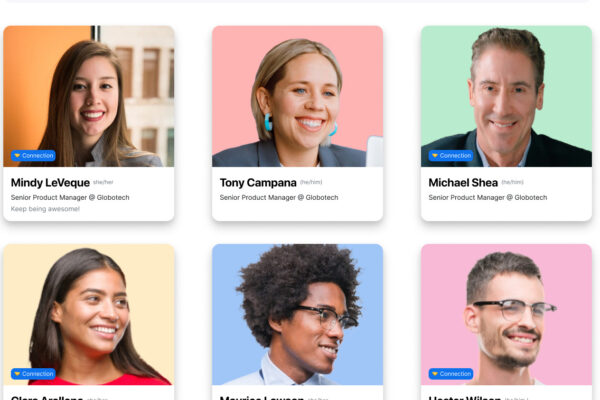Select the pink-background bearded man's photo
Viewport: 600px width, 400px height.
point(506,314)
